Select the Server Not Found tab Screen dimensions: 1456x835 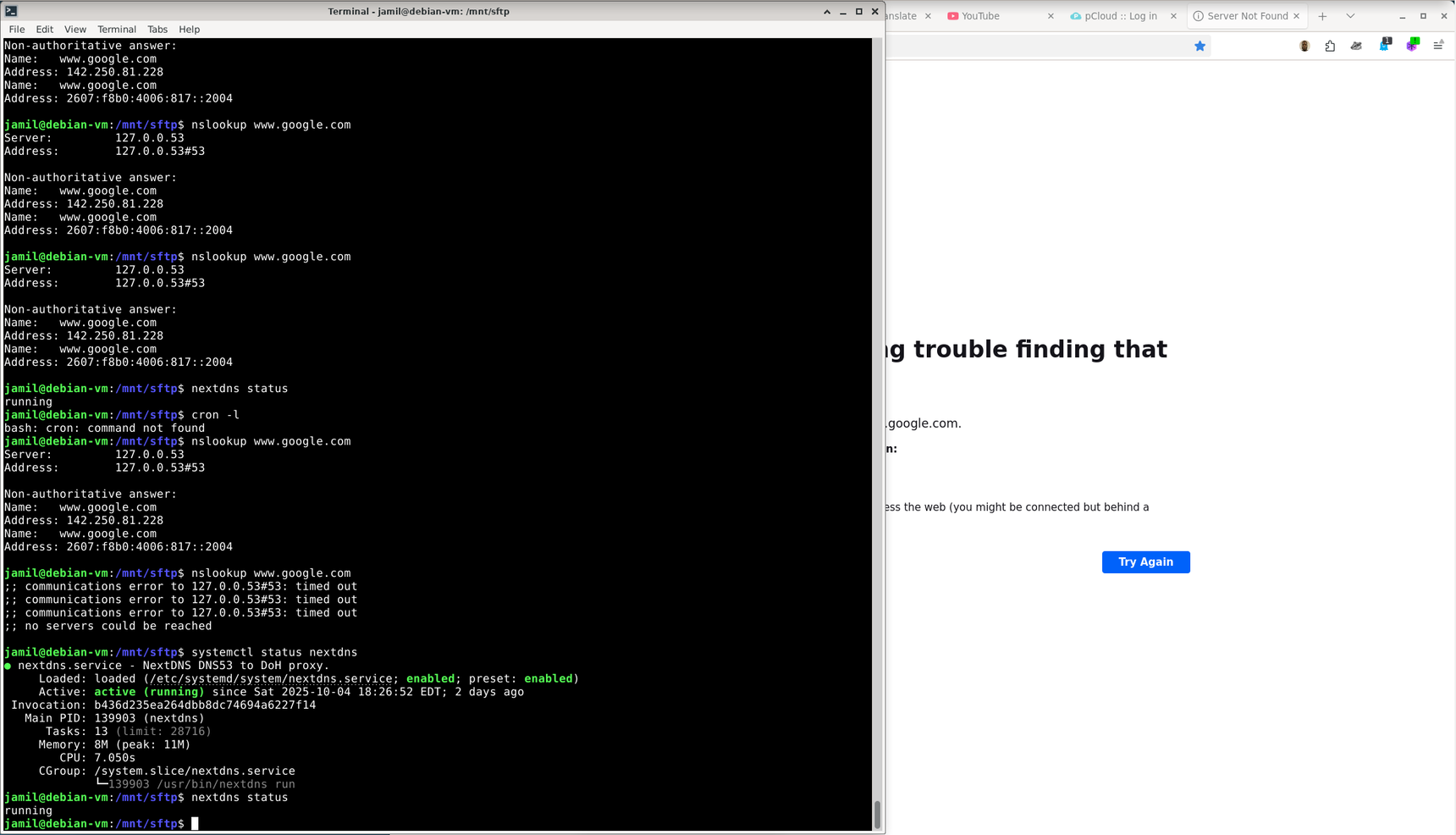click(1247, 16)
